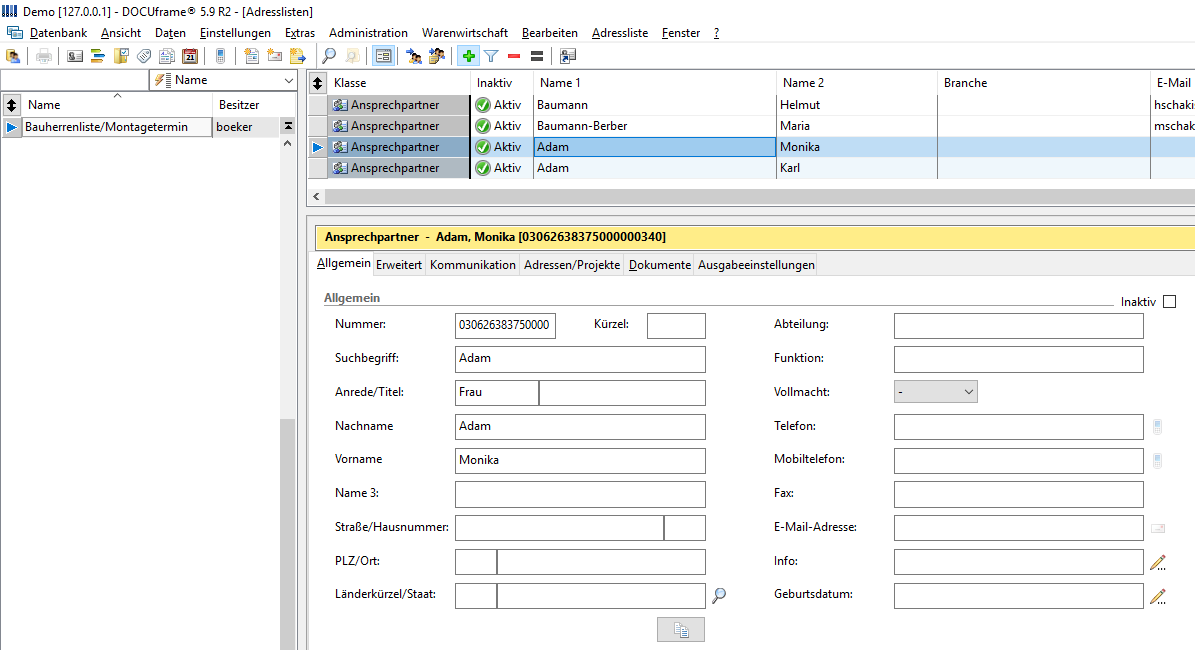Viewport: 1195px width, 650px height.
Task: Open the Warenwirtschaft menu
Action: click(465, 33)
